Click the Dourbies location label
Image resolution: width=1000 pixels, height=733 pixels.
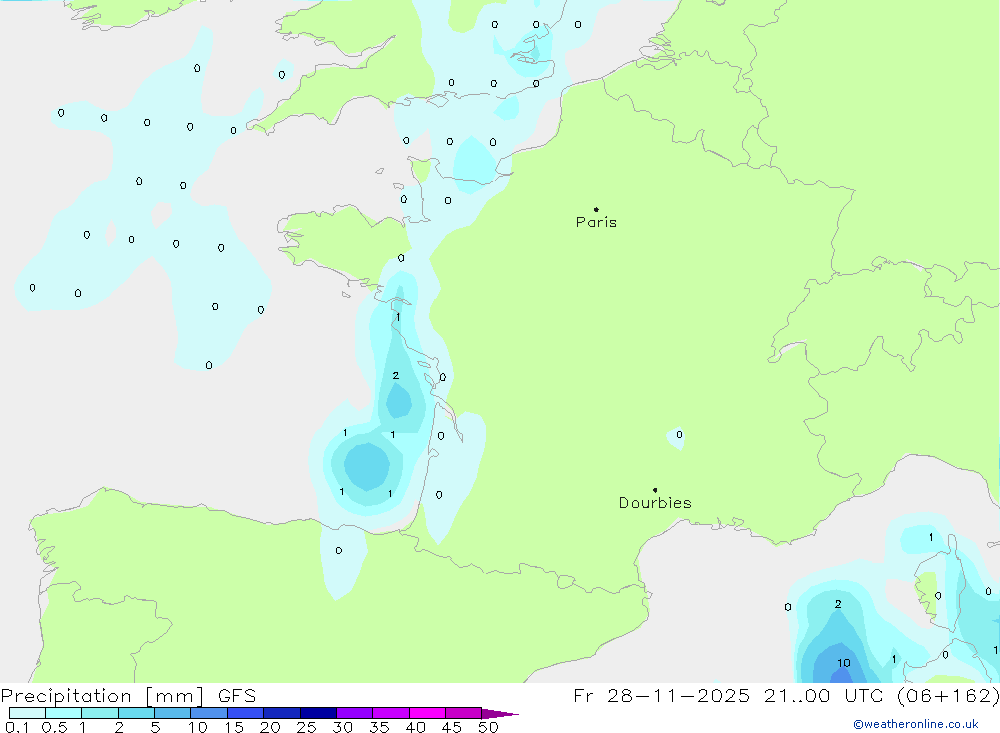click(x=655, y=503)
